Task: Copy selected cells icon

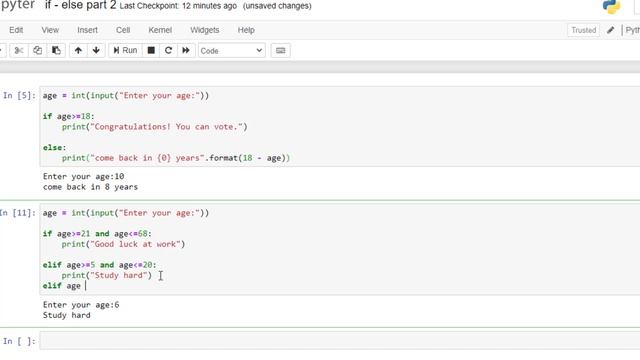Action: [37, 51]
